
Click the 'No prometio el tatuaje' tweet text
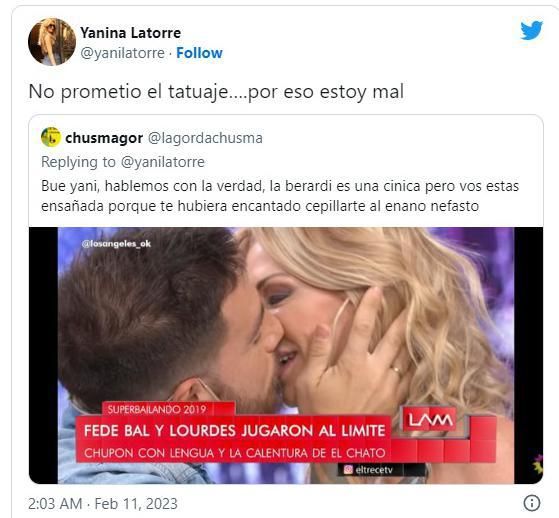[216, 92]
